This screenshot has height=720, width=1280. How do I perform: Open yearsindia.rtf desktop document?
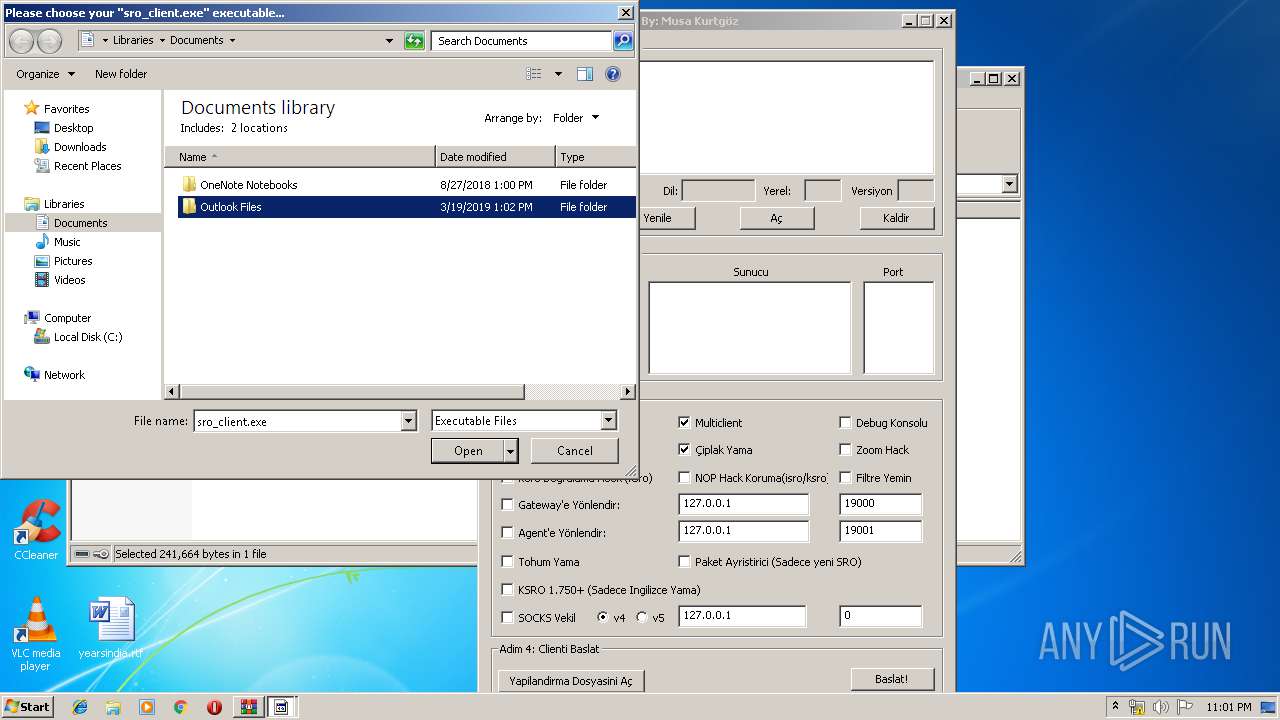(110, 628)
